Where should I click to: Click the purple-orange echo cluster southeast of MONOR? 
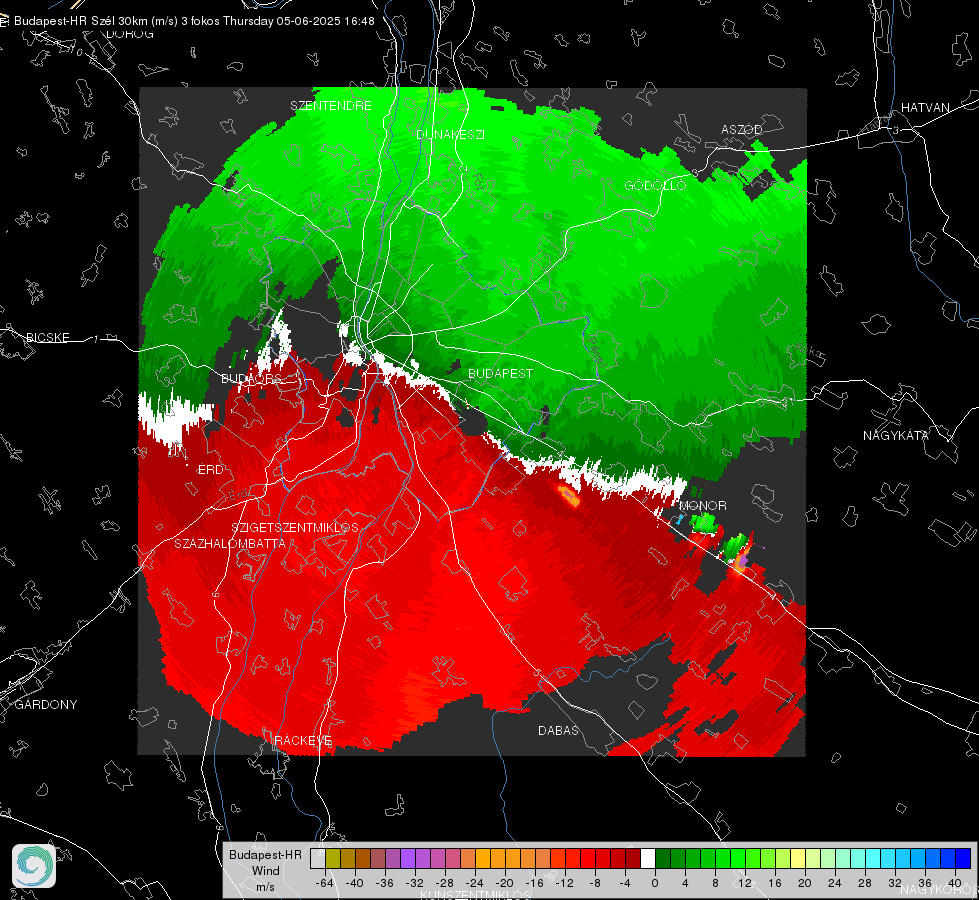click(x=742, y=560)
